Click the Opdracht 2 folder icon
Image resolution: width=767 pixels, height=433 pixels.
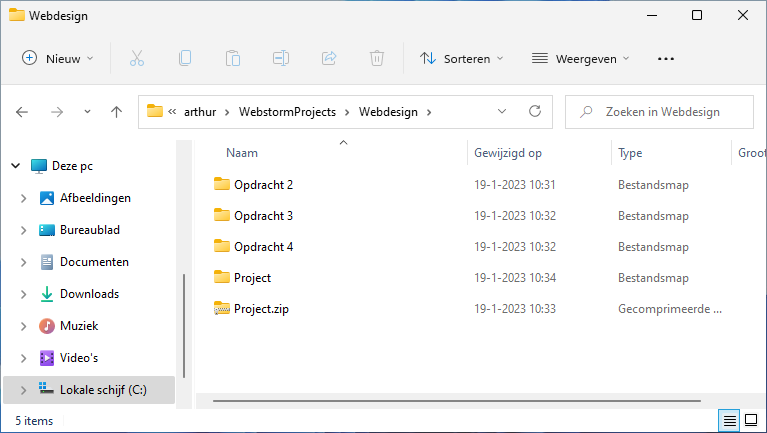point(222,184)
